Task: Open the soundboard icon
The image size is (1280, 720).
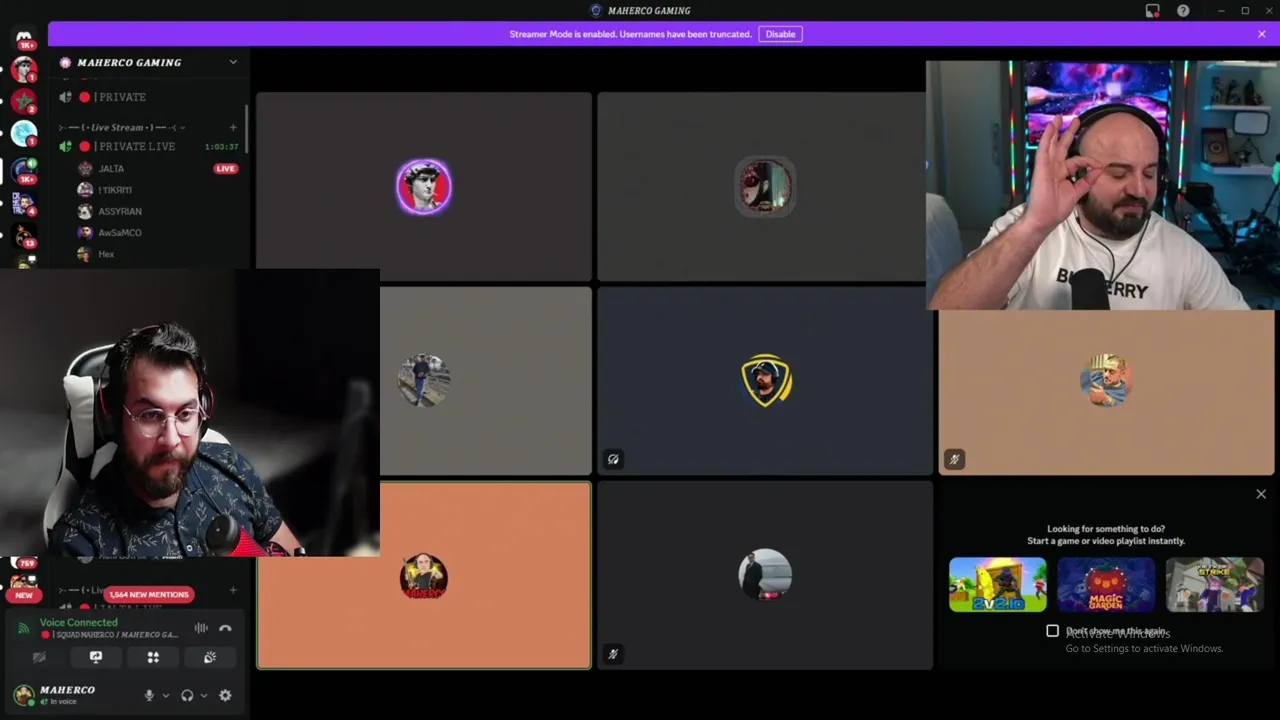Action: click(x=210, y=657)
